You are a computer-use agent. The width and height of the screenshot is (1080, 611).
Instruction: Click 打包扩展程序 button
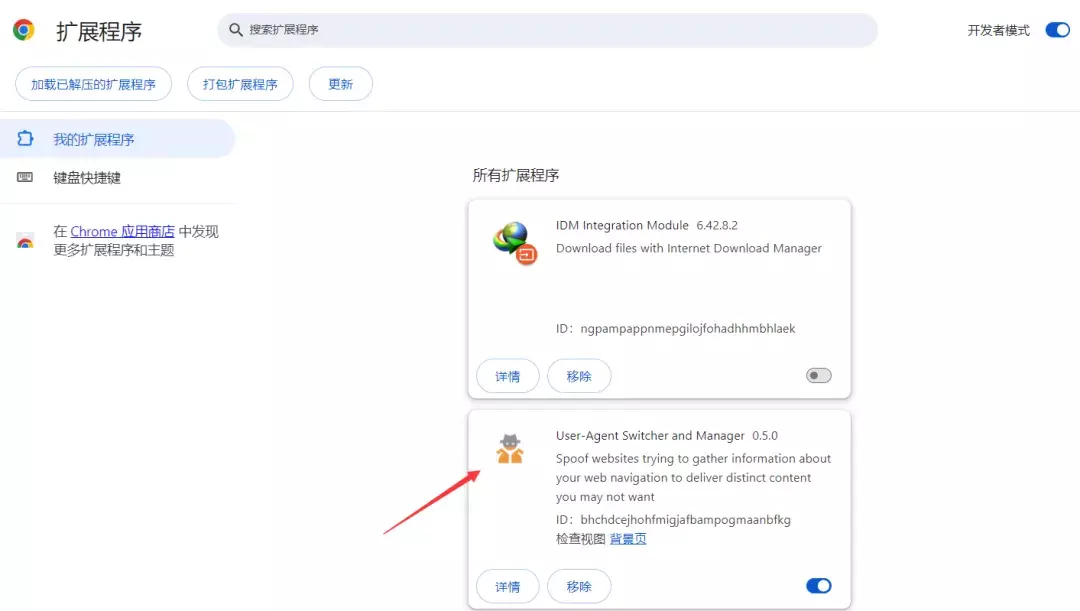tap(240, 84)
